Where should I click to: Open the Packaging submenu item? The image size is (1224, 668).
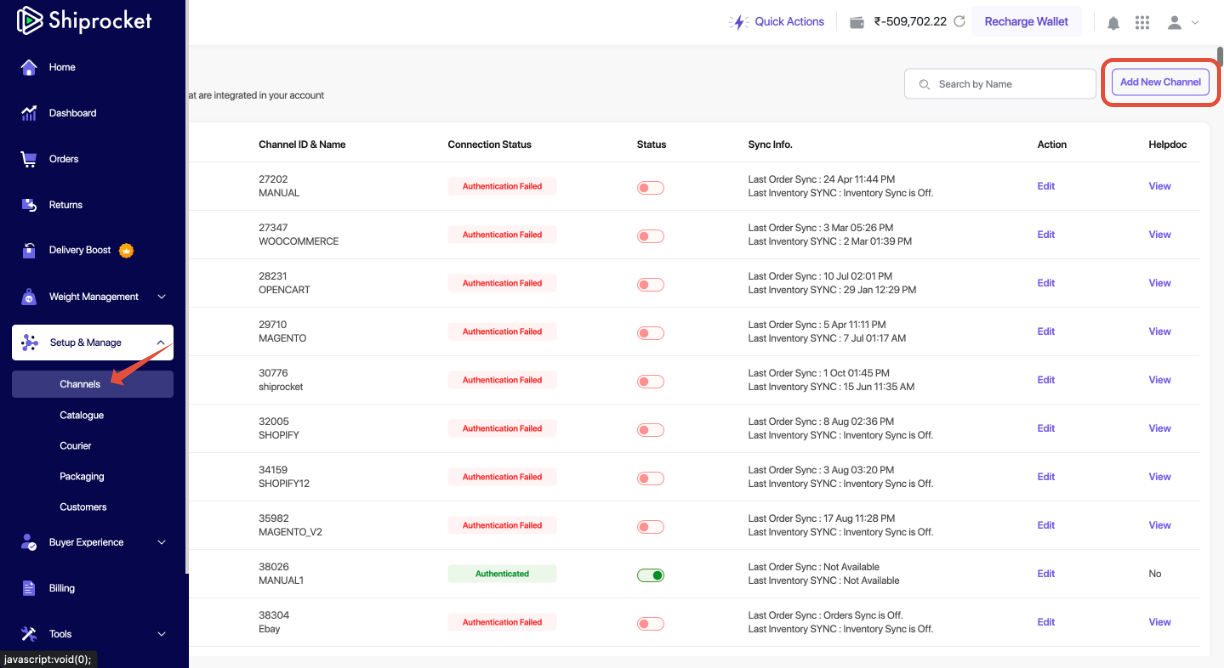pos(82,476)
